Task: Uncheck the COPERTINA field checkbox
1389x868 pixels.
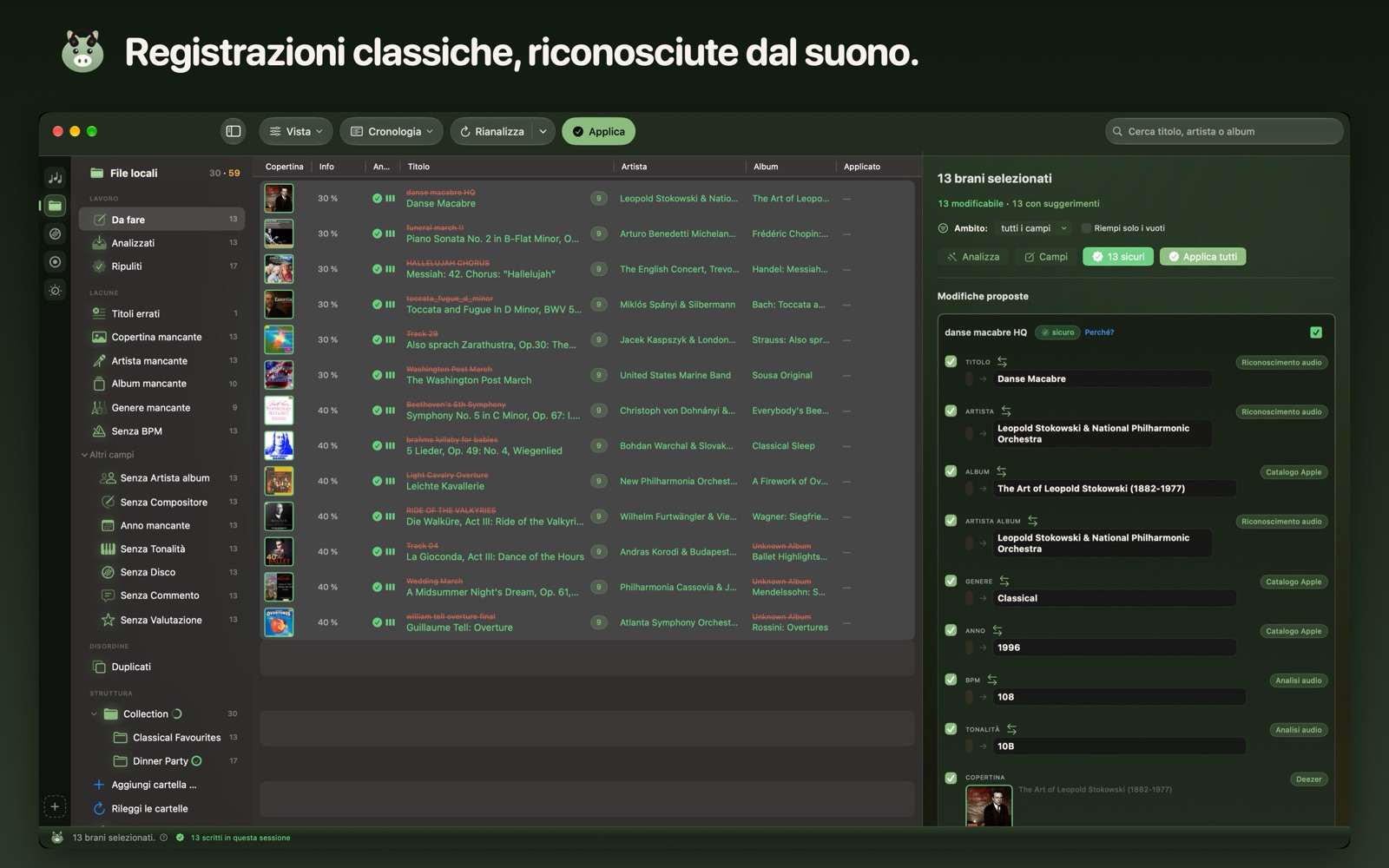Action: click(x=951, y=778)
